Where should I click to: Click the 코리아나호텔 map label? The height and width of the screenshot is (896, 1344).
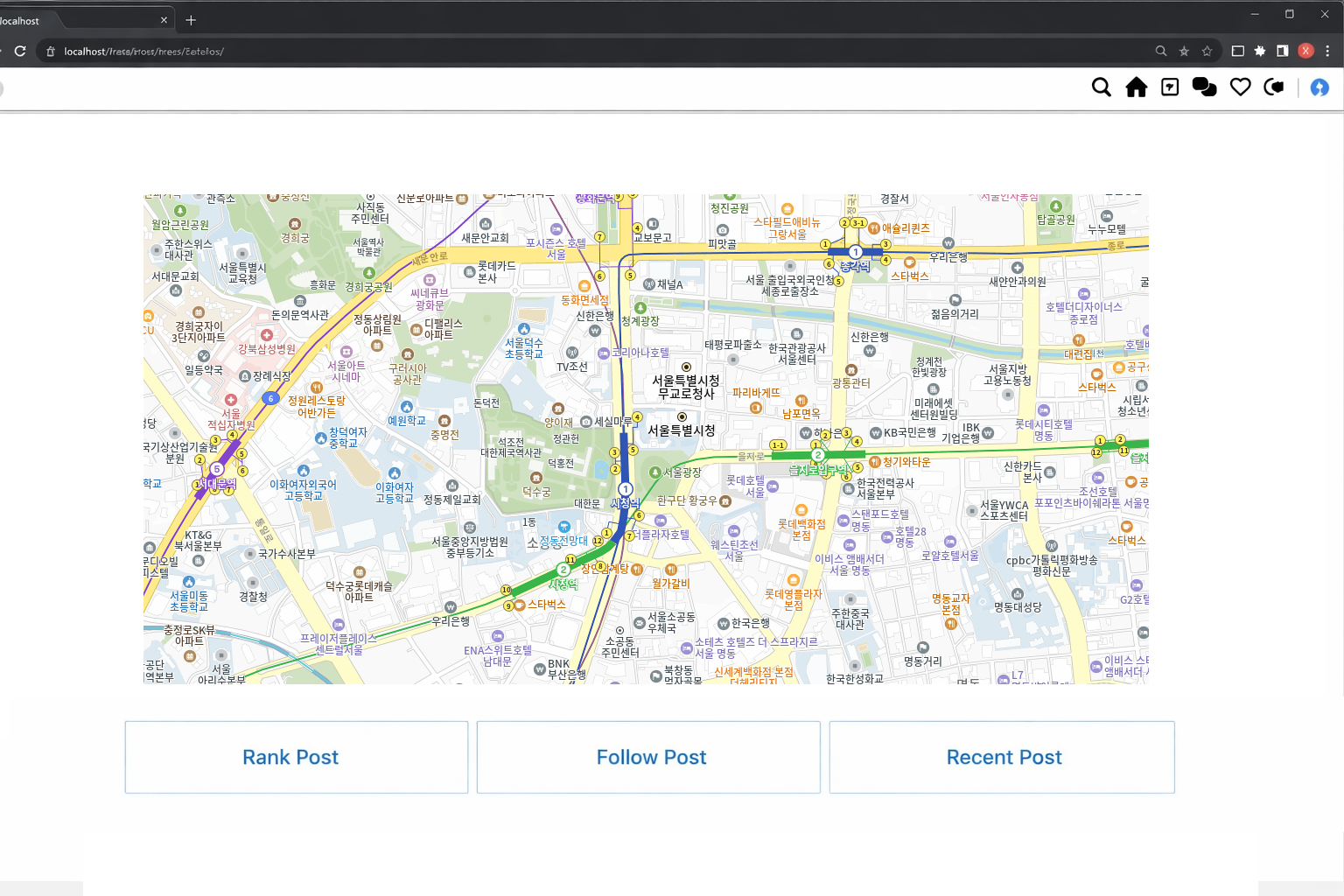(640, 353)
